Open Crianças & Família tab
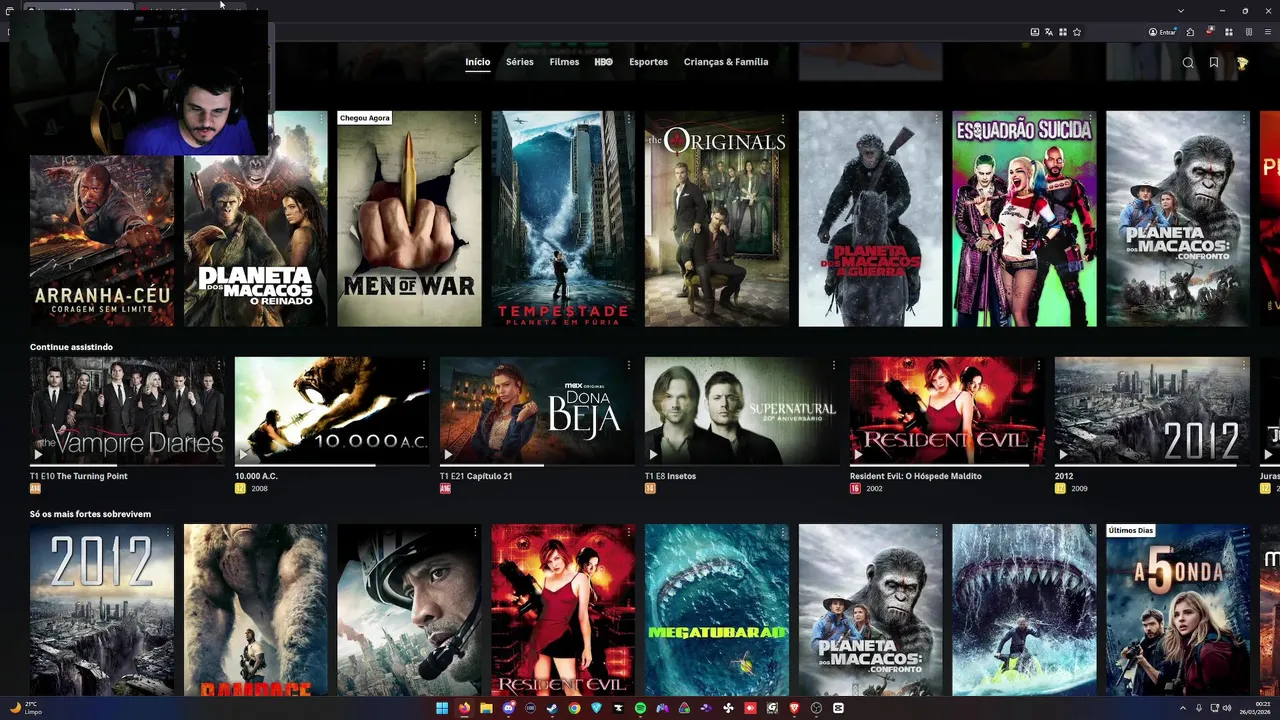Image resolution: width=1280 pixels, height=720 pixels. (x=726, y=62)
